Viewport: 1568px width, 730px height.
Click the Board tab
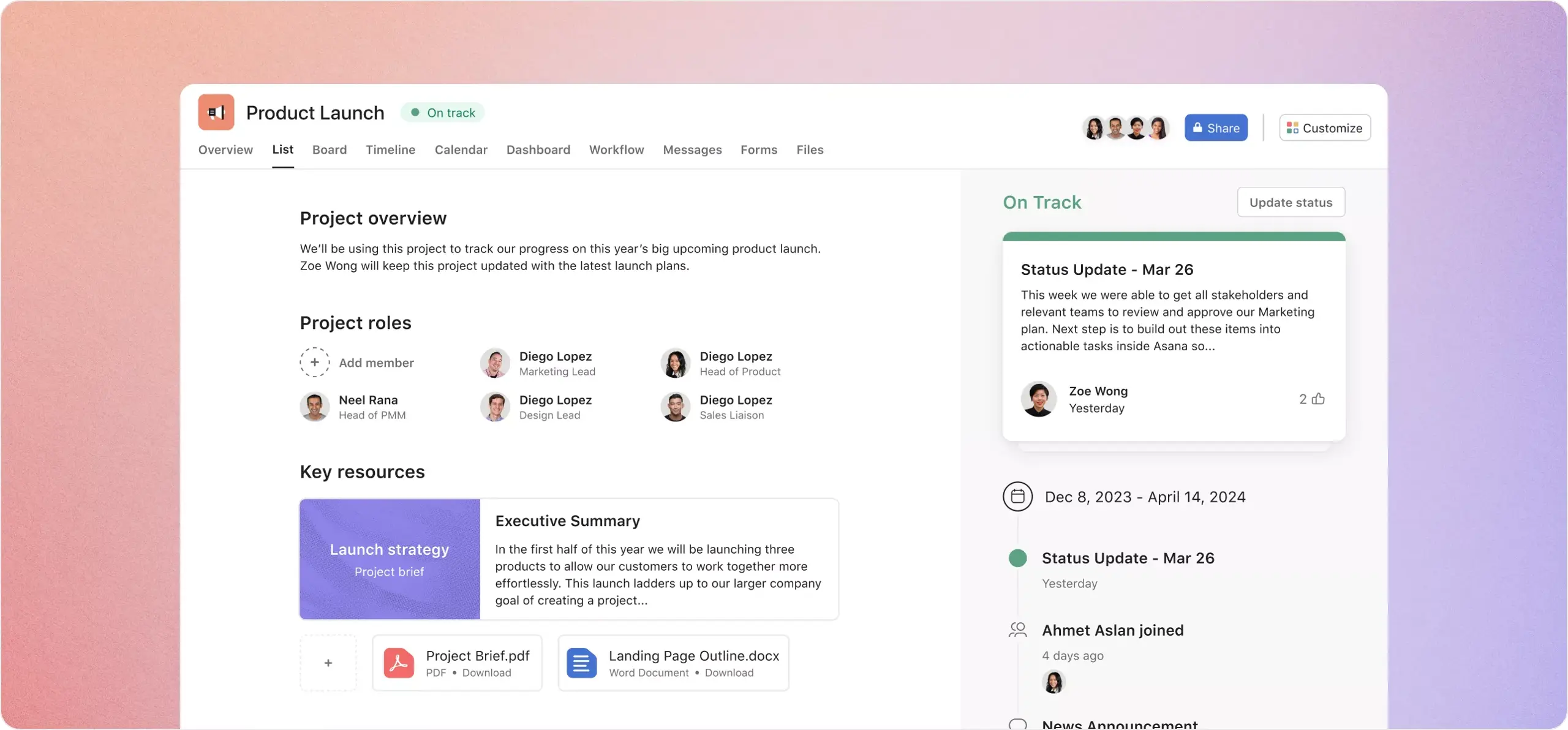[x=329, y=150]
